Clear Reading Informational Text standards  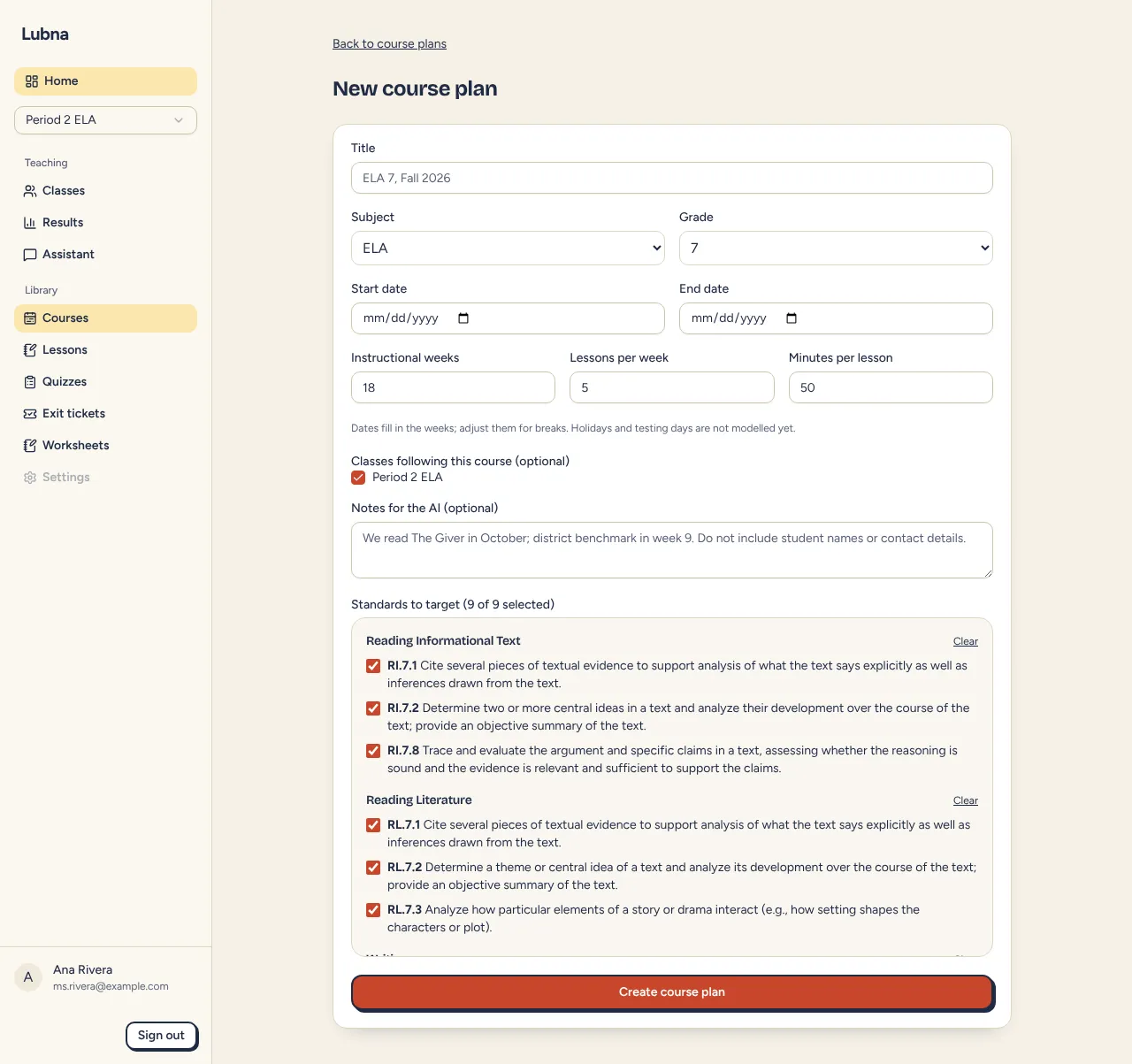(966, 642)
